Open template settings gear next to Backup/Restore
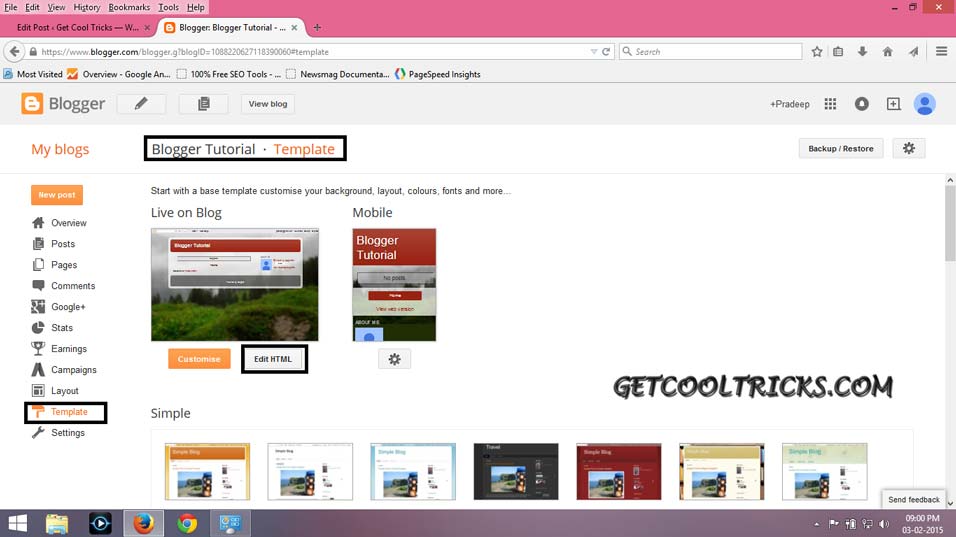 tap(908, 148)
